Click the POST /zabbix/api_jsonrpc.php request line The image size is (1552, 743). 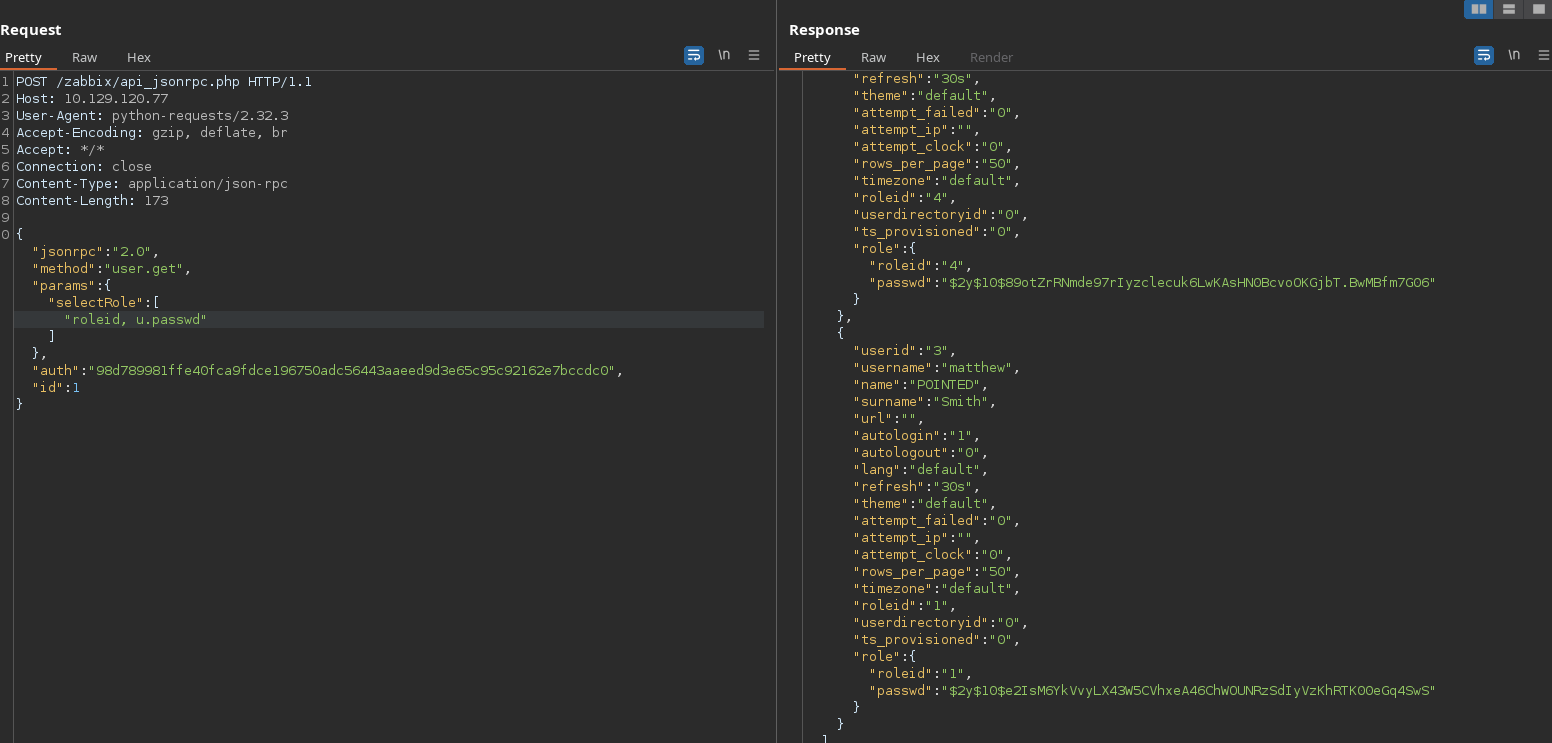point(164,81)
